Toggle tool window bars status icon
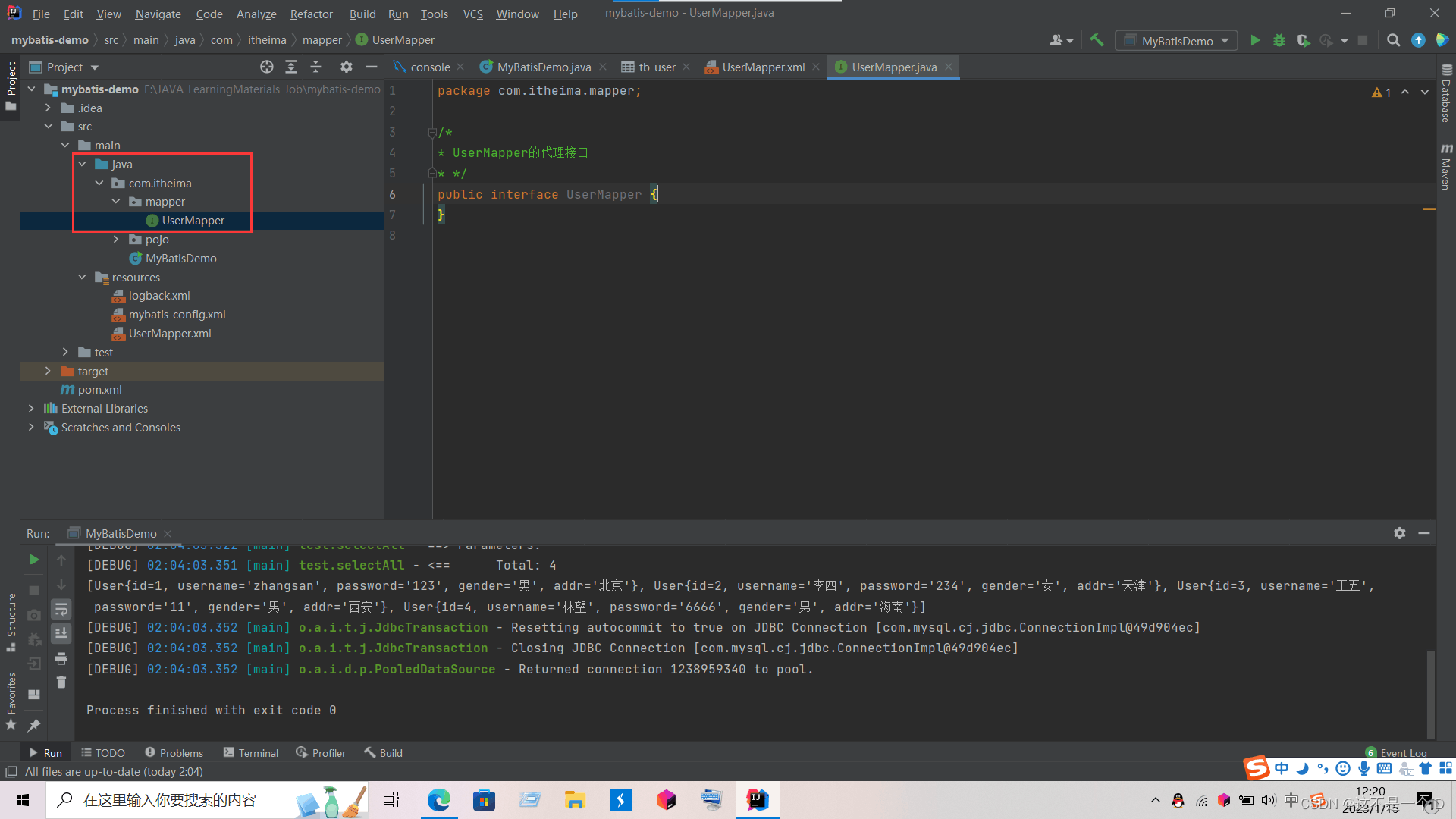Image resolution: width=1456 pixels, height=819 pixels. pos(11,771)
